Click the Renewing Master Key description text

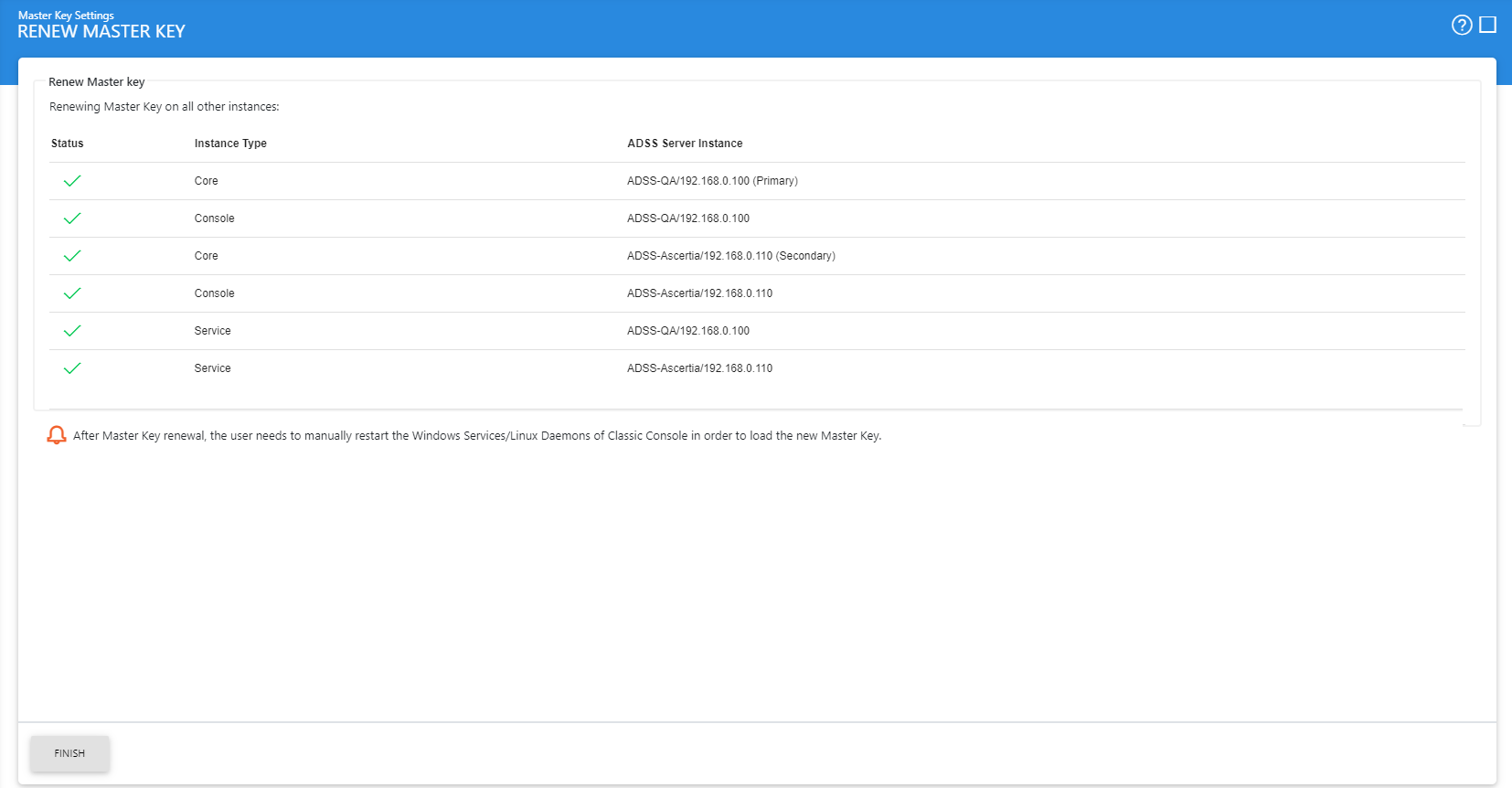coord(165,107)
